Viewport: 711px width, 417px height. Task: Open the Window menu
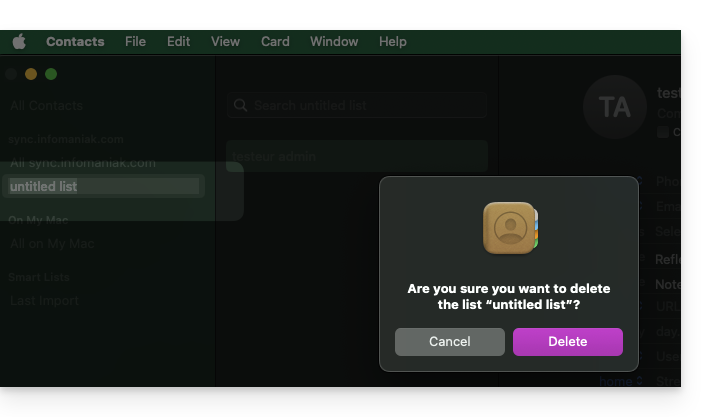(x=334, y=42)
